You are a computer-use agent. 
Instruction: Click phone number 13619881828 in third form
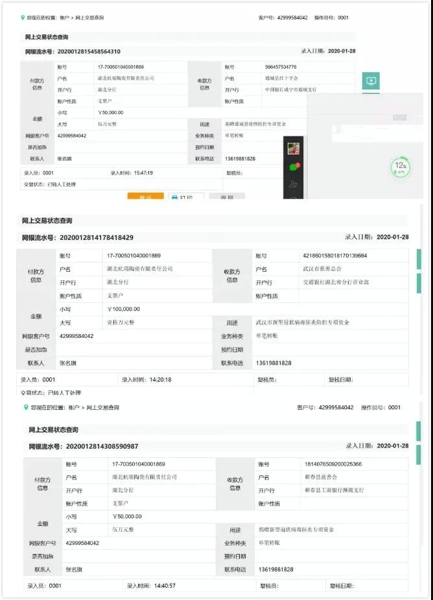(276, 570)
